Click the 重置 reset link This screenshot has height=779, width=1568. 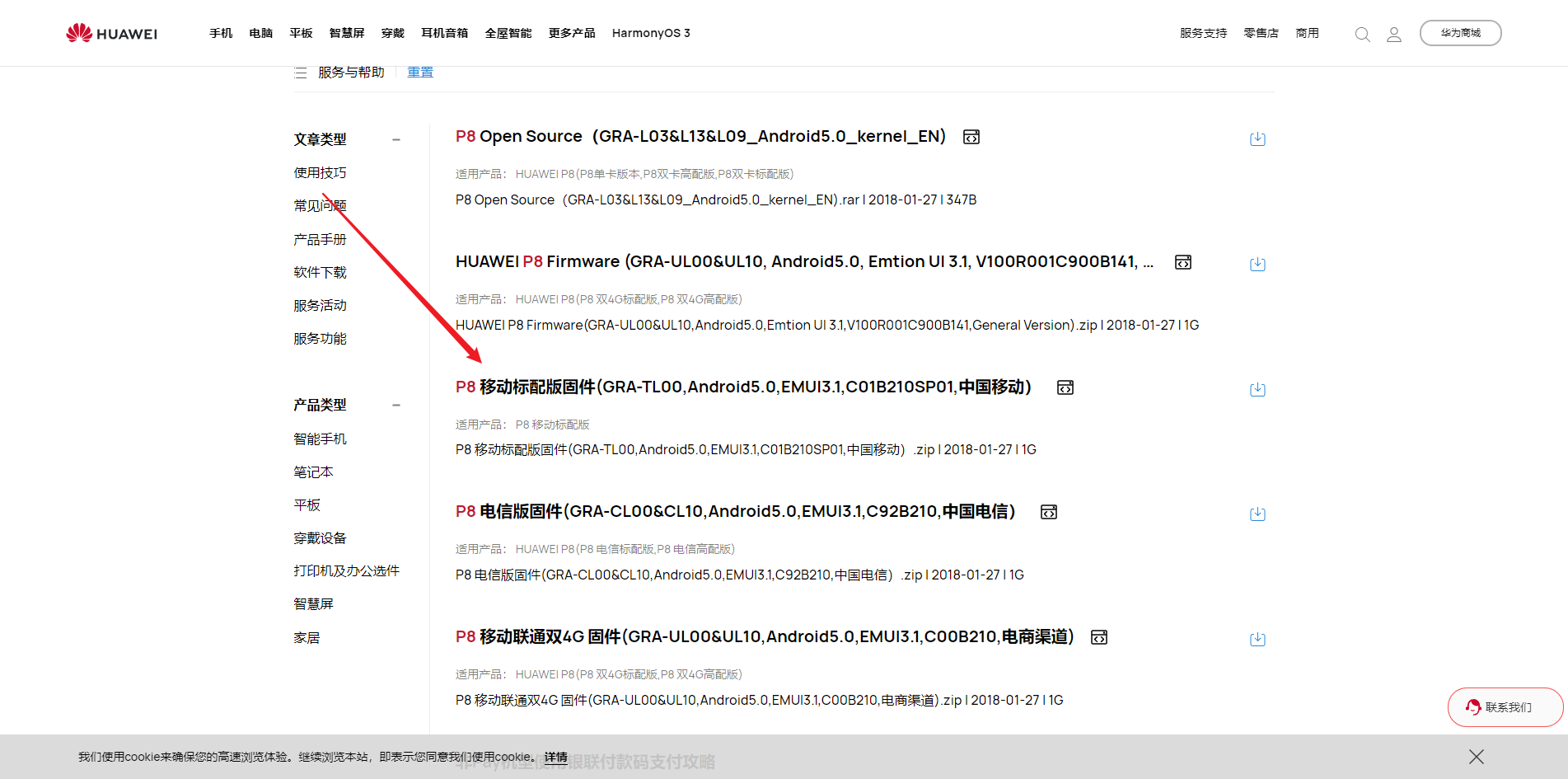point(420,73)
